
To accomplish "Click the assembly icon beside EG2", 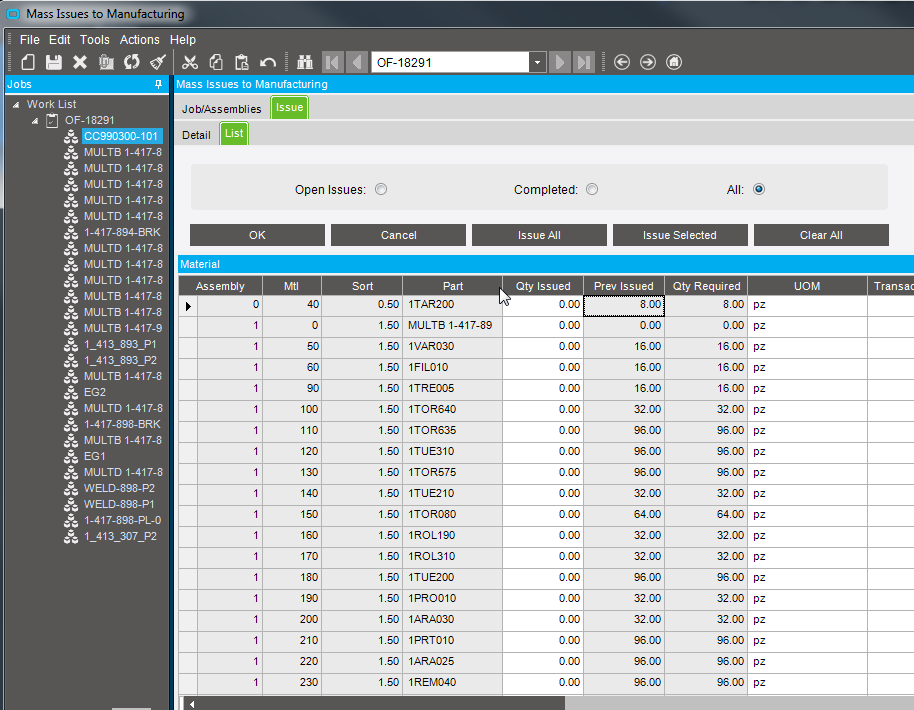I will tap(71, 392).
